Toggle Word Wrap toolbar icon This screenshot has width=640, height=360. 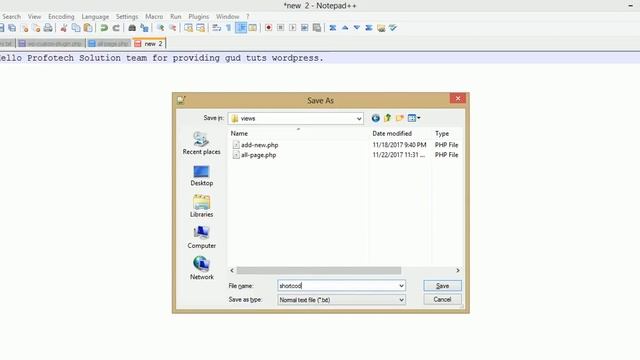click(216, 28)
